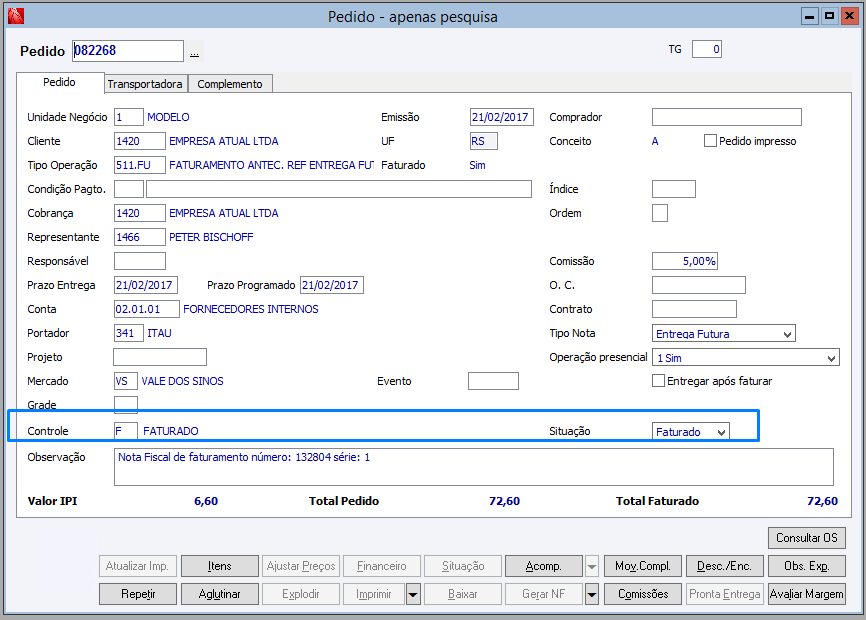Click the Consultar OS button
This screenshot has width=866, height=620.
click(806, 538)
